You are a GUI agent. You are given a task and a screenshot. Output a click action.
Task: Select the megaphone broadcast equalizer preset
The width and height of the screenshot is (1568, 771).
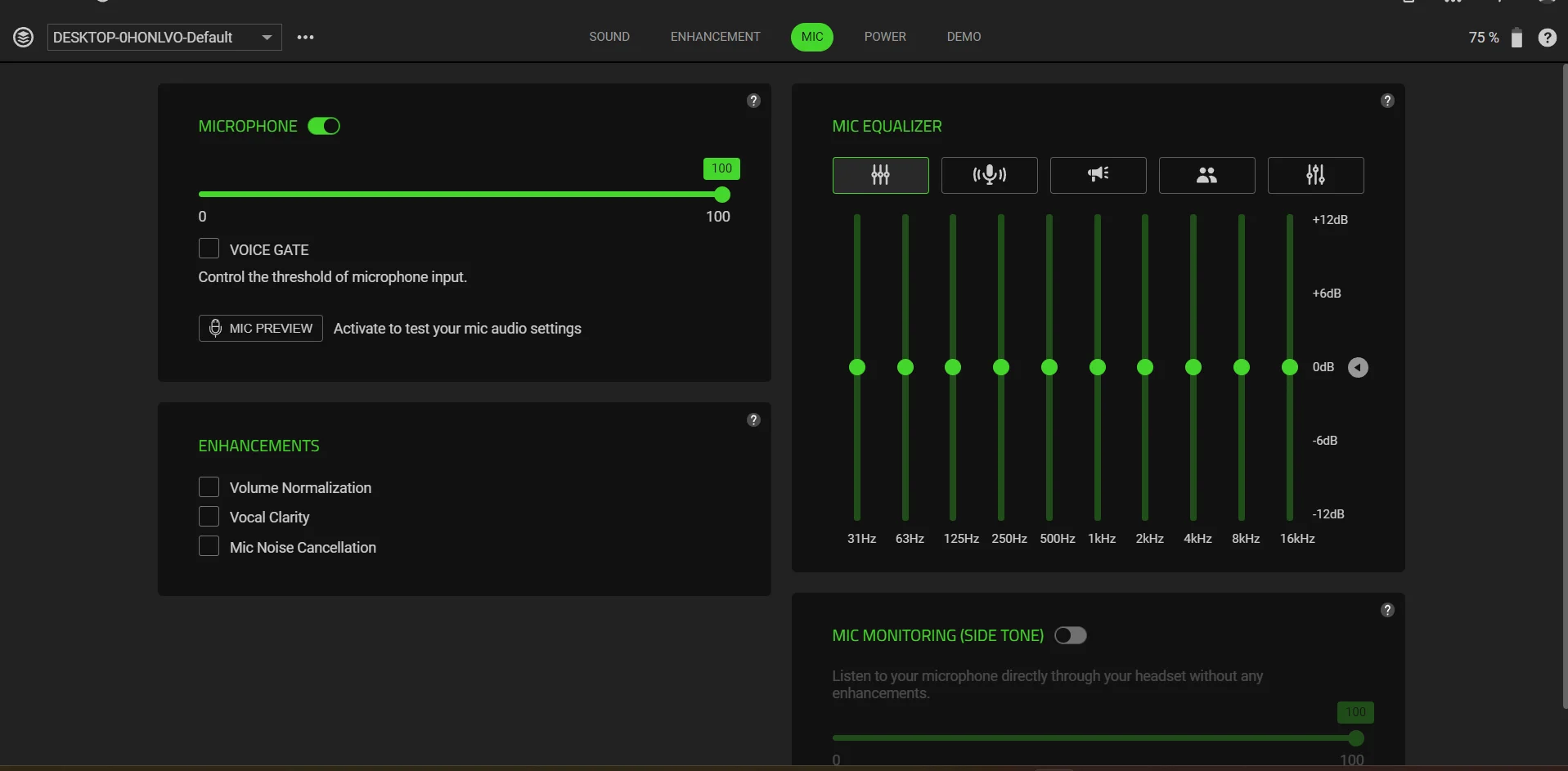pyautogui.click(x=1098, y=175)
